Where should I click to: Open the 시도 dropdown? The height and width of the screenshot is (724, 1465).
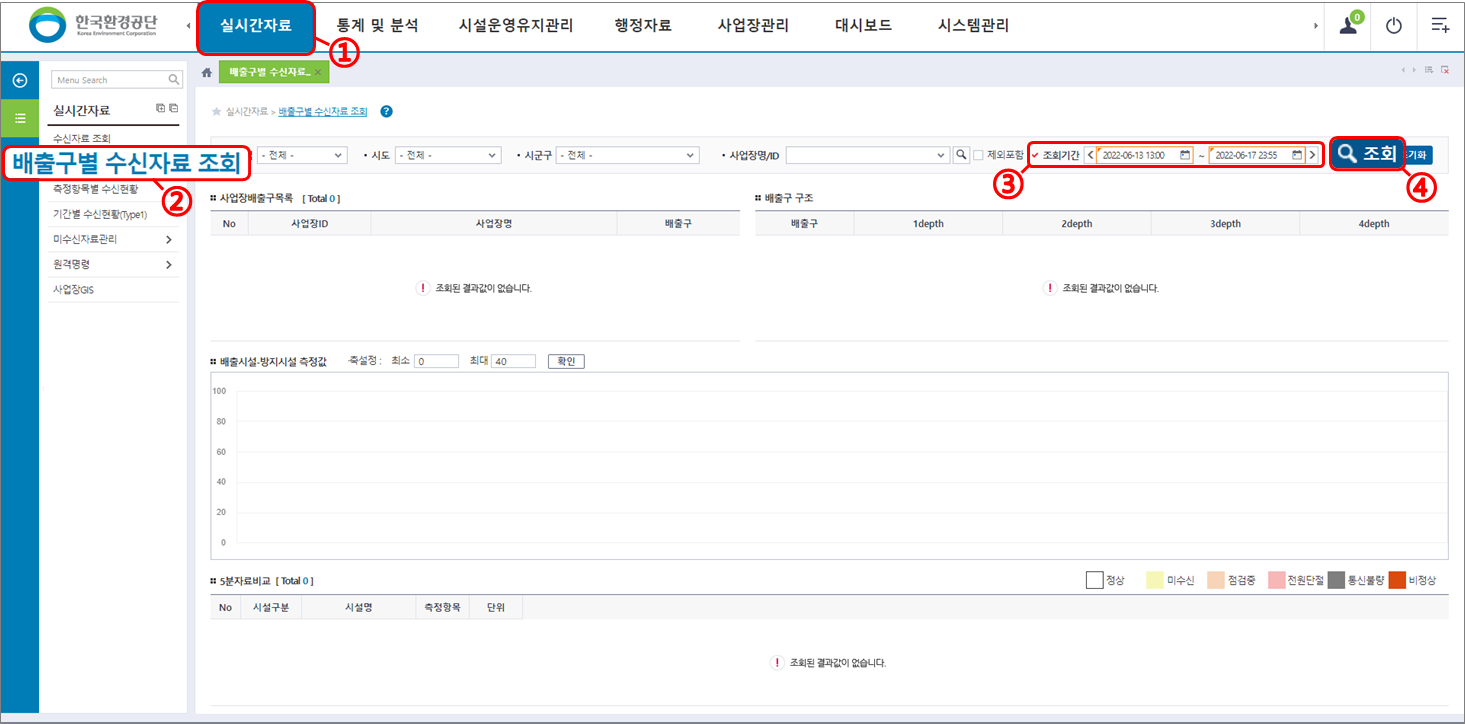[448, 155]
